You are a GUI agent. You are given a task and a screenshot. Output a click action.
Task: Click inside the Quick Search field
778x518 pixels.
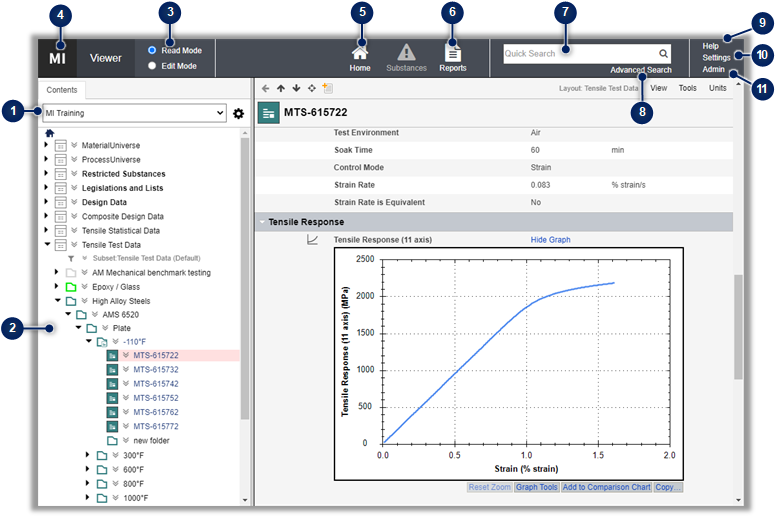tap(578, 54)
